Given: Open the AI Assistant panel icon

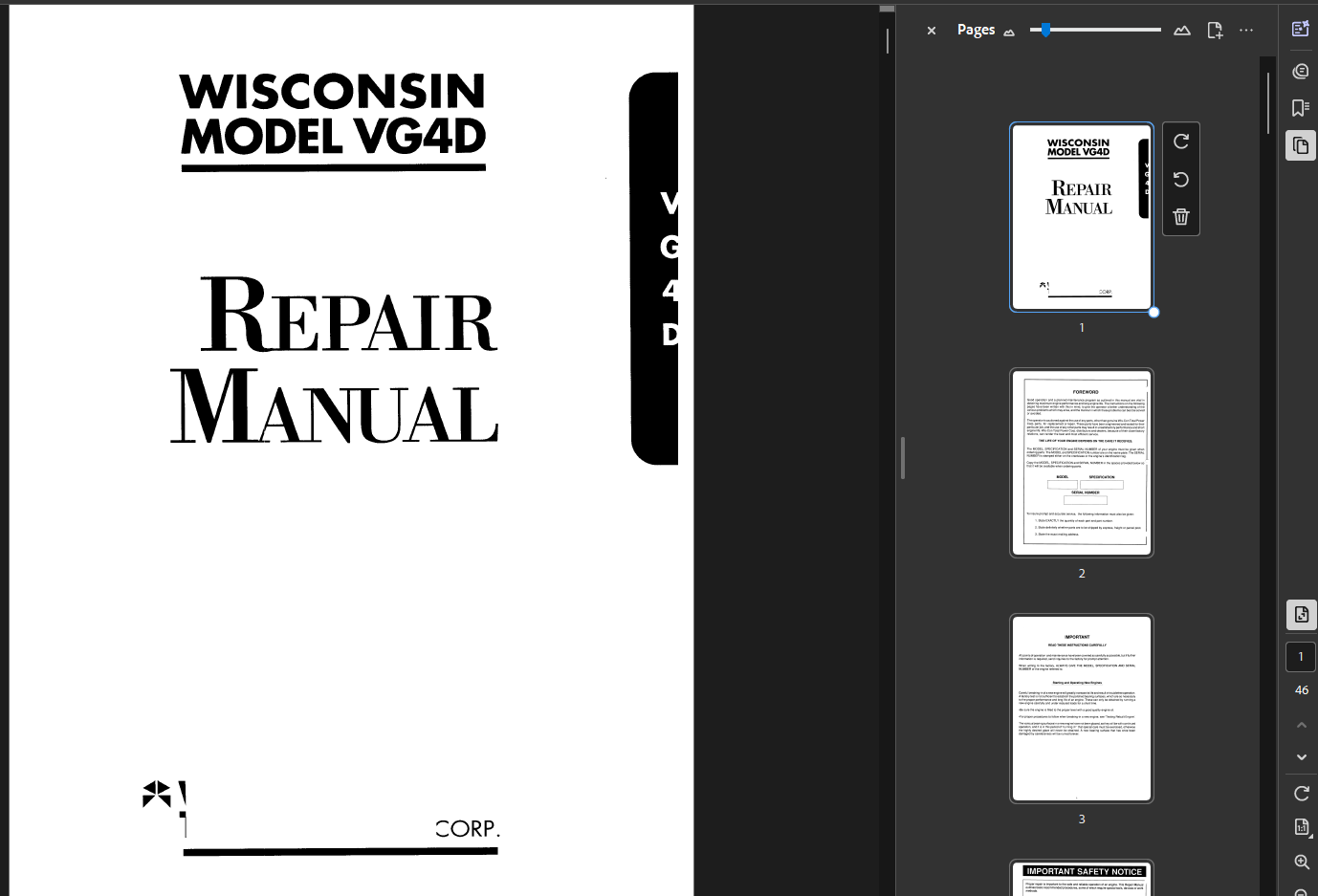Looking at the screenshot, I should tap(1301, 29).
